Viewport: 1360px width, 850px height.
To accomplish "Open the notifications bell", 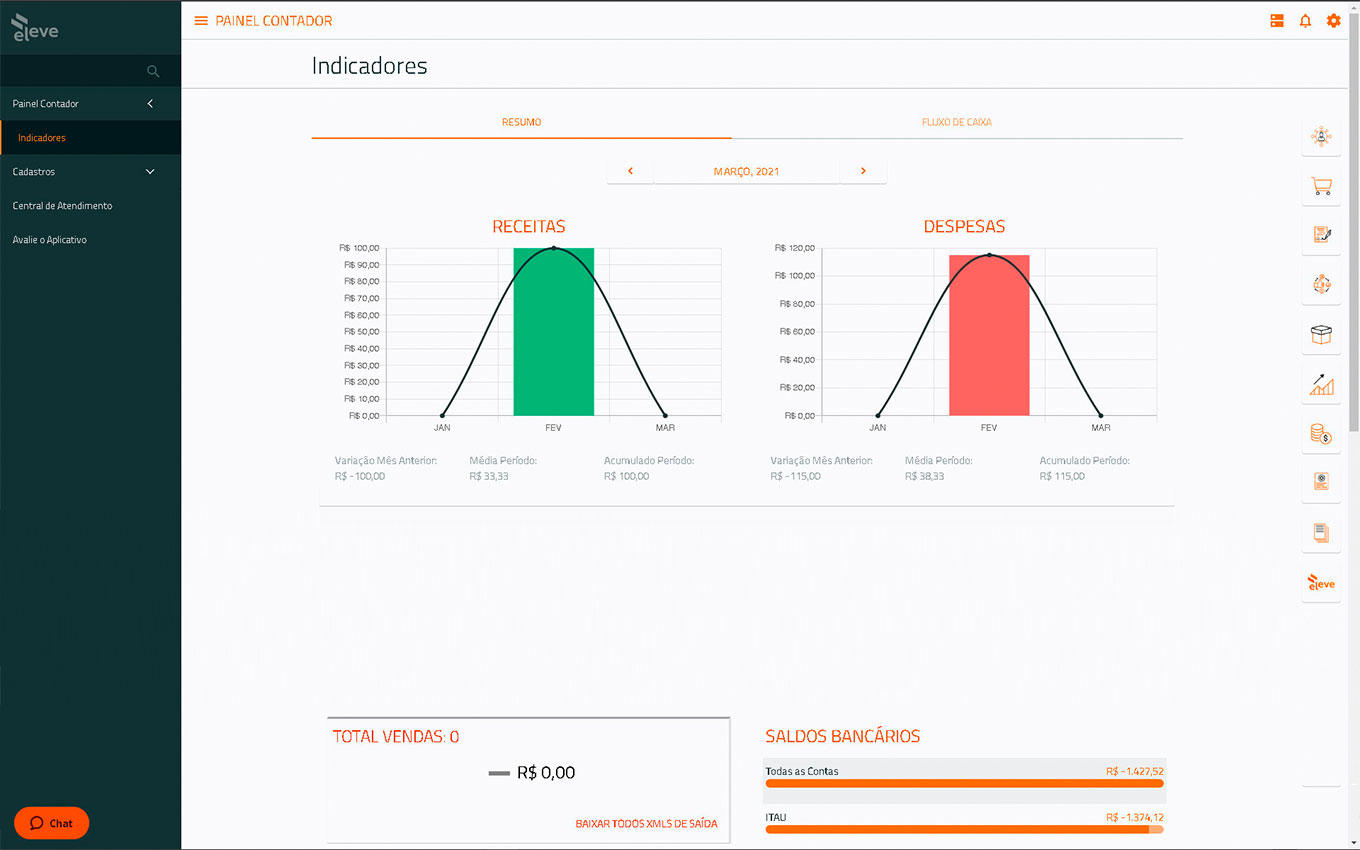I will [x=1305, y=21].
